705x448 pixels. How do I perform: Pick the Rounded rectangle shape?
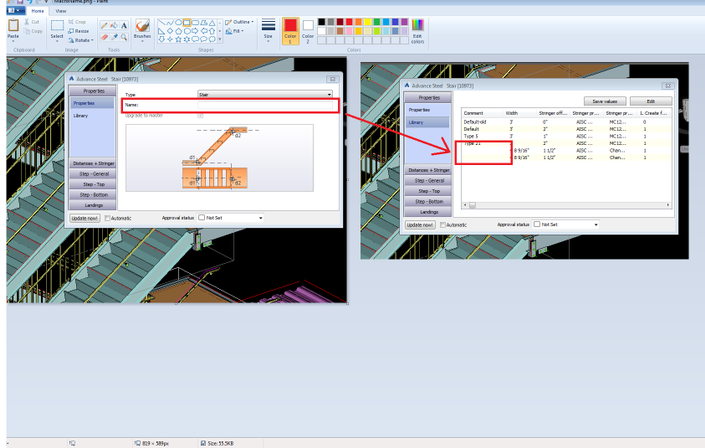click(x=195, y=22)
